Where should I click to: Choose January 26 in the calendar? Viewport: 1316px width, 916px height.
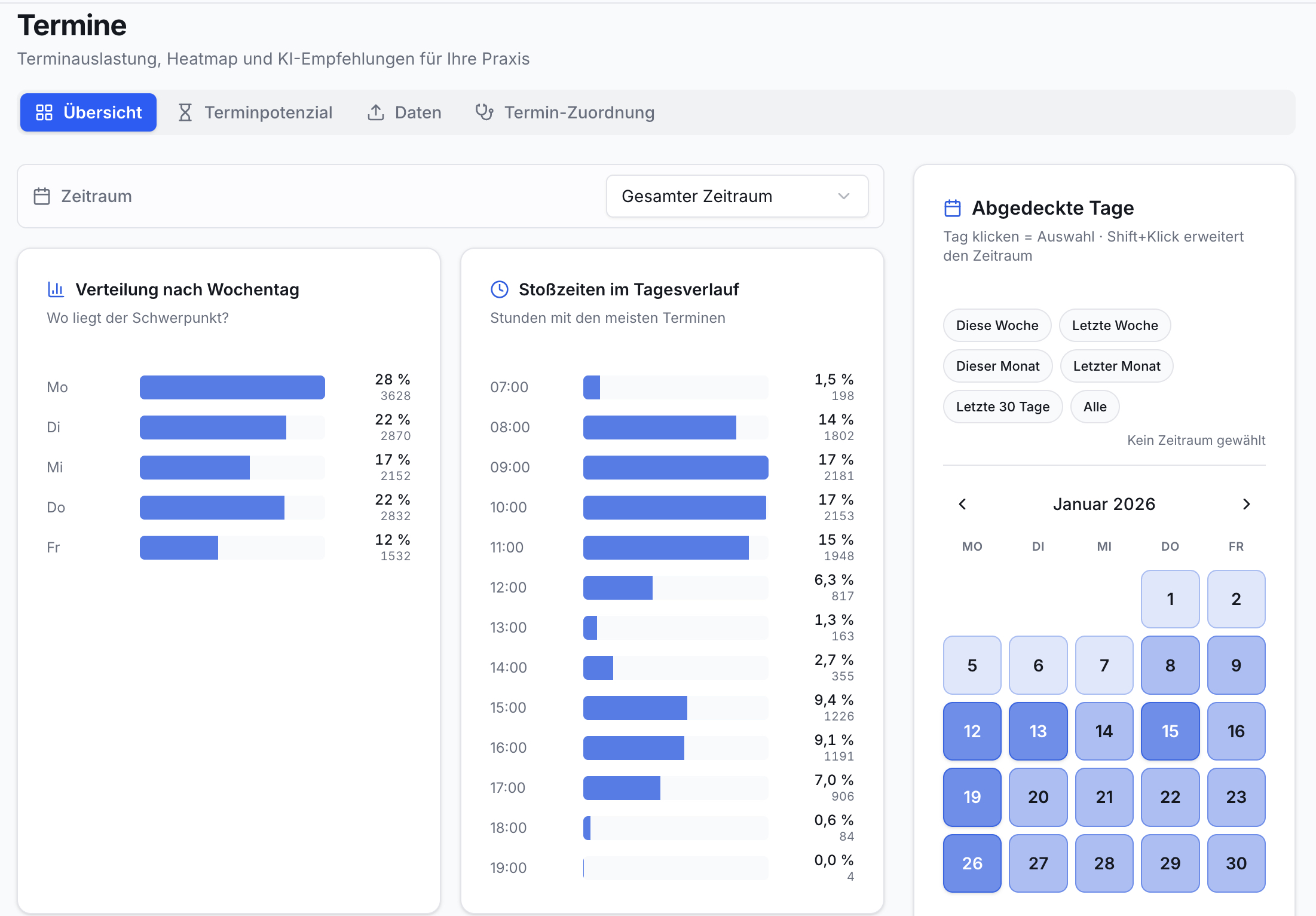pos(972,863)
